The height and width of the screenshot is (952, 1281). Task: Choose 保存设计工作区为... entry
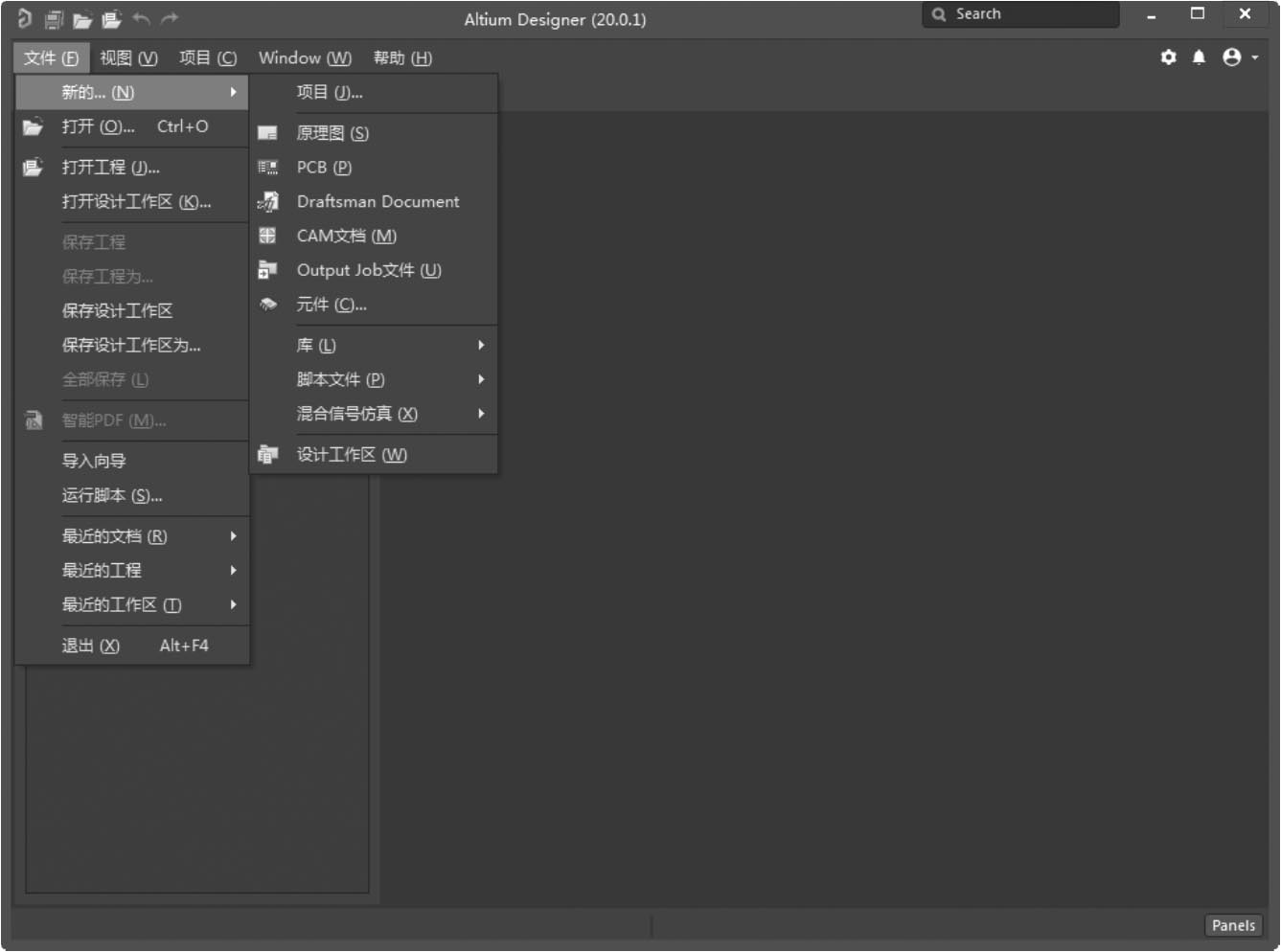[132, 346]
